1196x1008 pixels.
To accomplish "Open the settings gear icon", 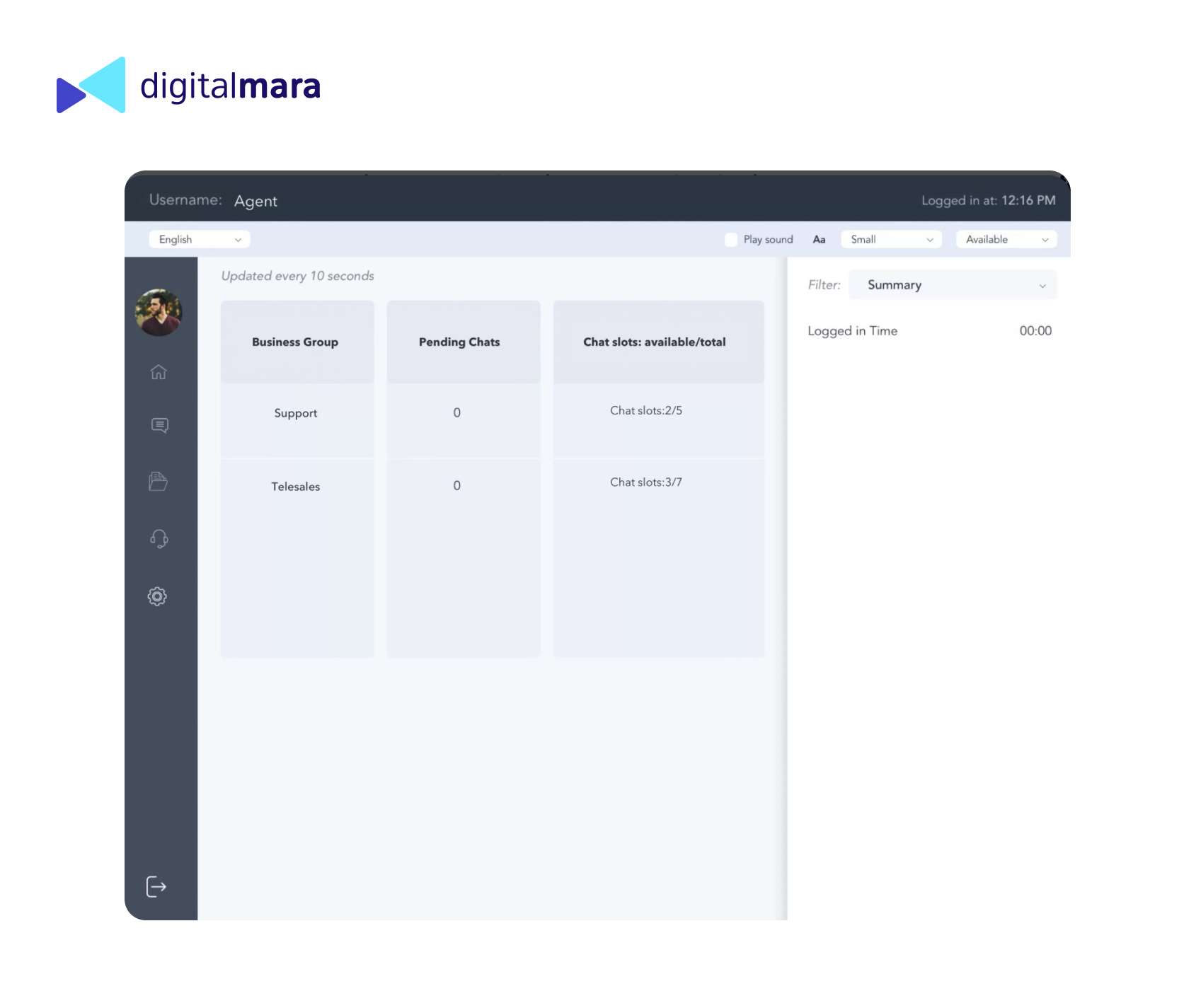I will (x=157, y=596).
